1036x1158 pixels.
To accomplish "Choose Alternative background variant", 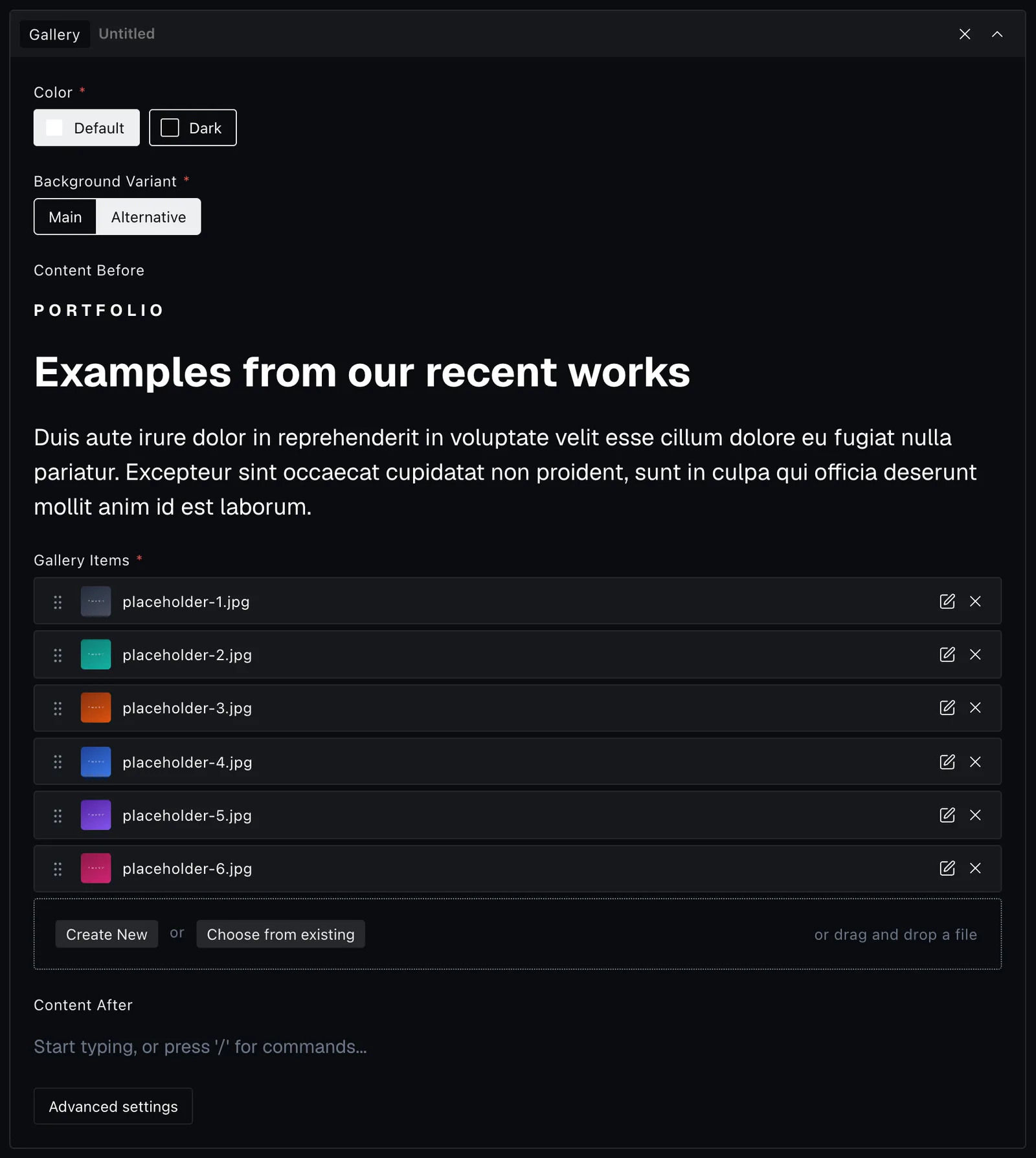I will point(148,217).
